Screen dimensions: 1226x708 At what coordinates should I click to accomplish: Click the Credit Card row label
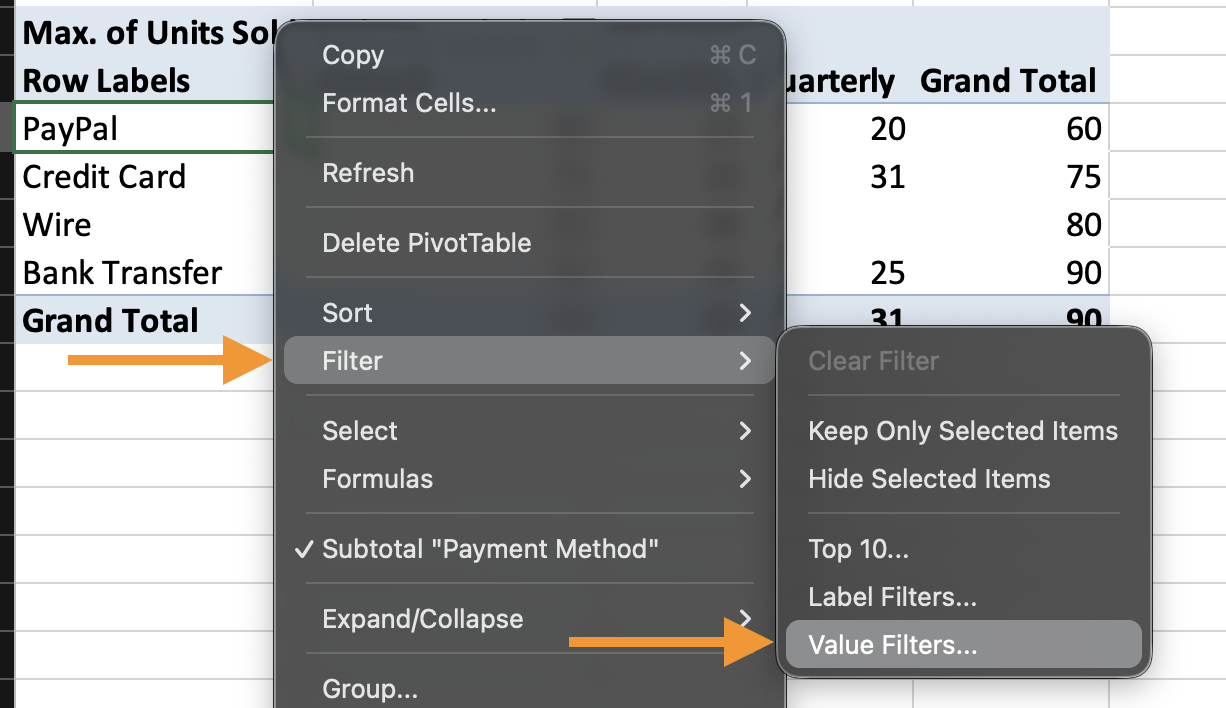click(x=104, y=177)
